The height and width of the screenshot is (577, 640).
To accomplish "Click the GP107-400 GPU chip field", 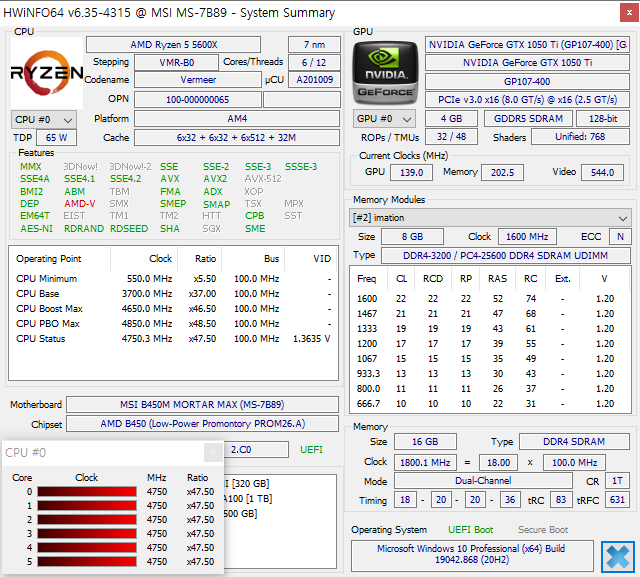I will click(x=527, y=82).
